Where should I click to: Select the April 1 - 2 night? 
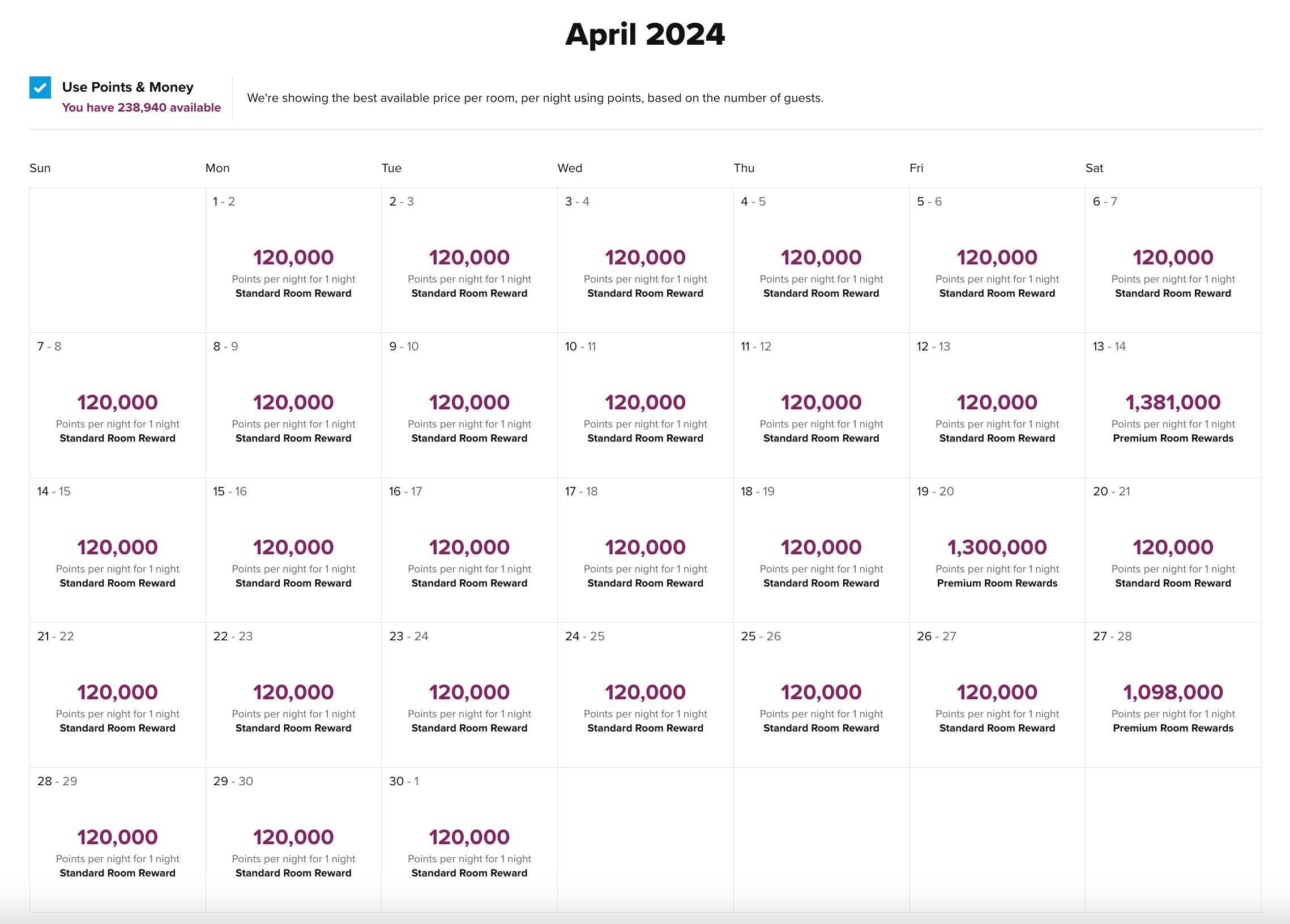[293, 260]
